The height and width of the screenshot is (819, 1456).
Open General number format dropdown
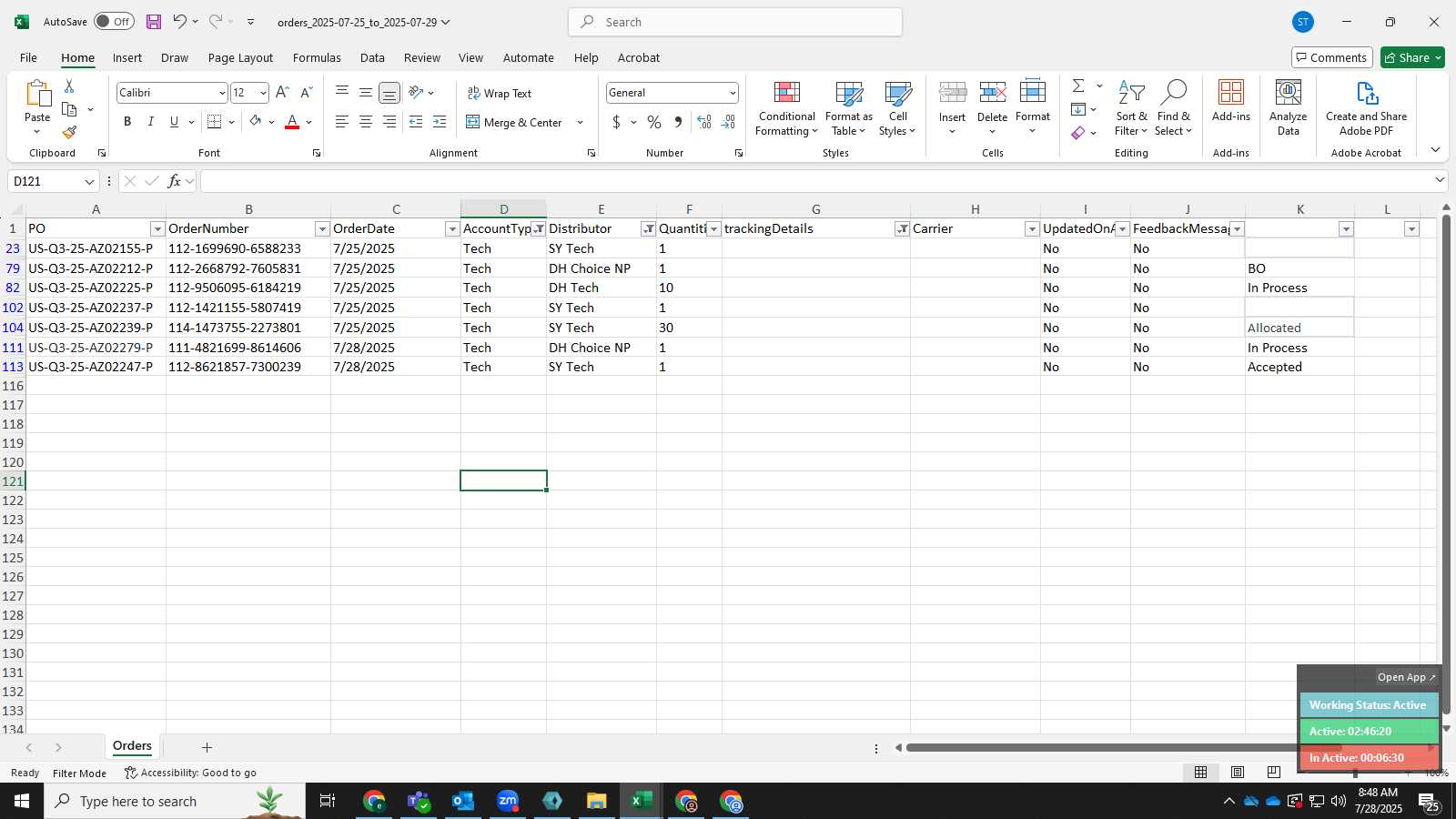(x=732, y=93)
